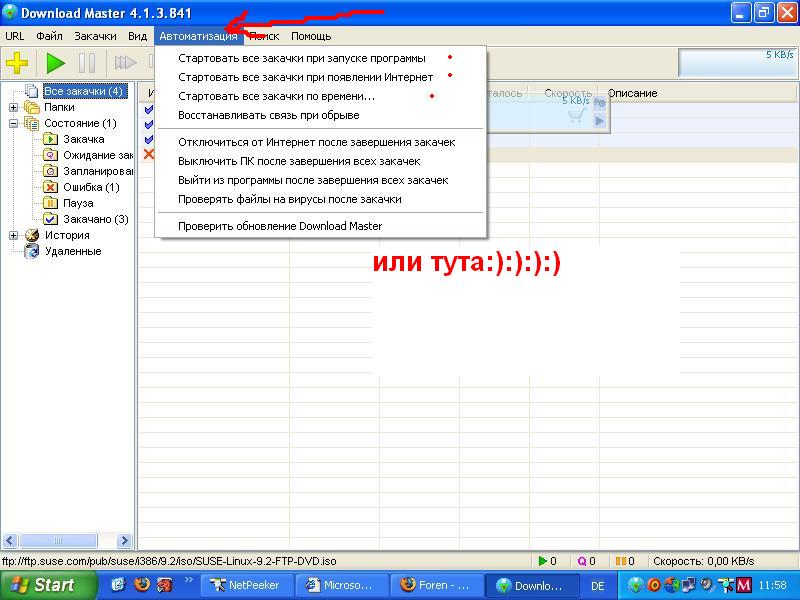Switch to the Microso... taskbar button
This screenshot has height=600, width=800.
[342, 585]
